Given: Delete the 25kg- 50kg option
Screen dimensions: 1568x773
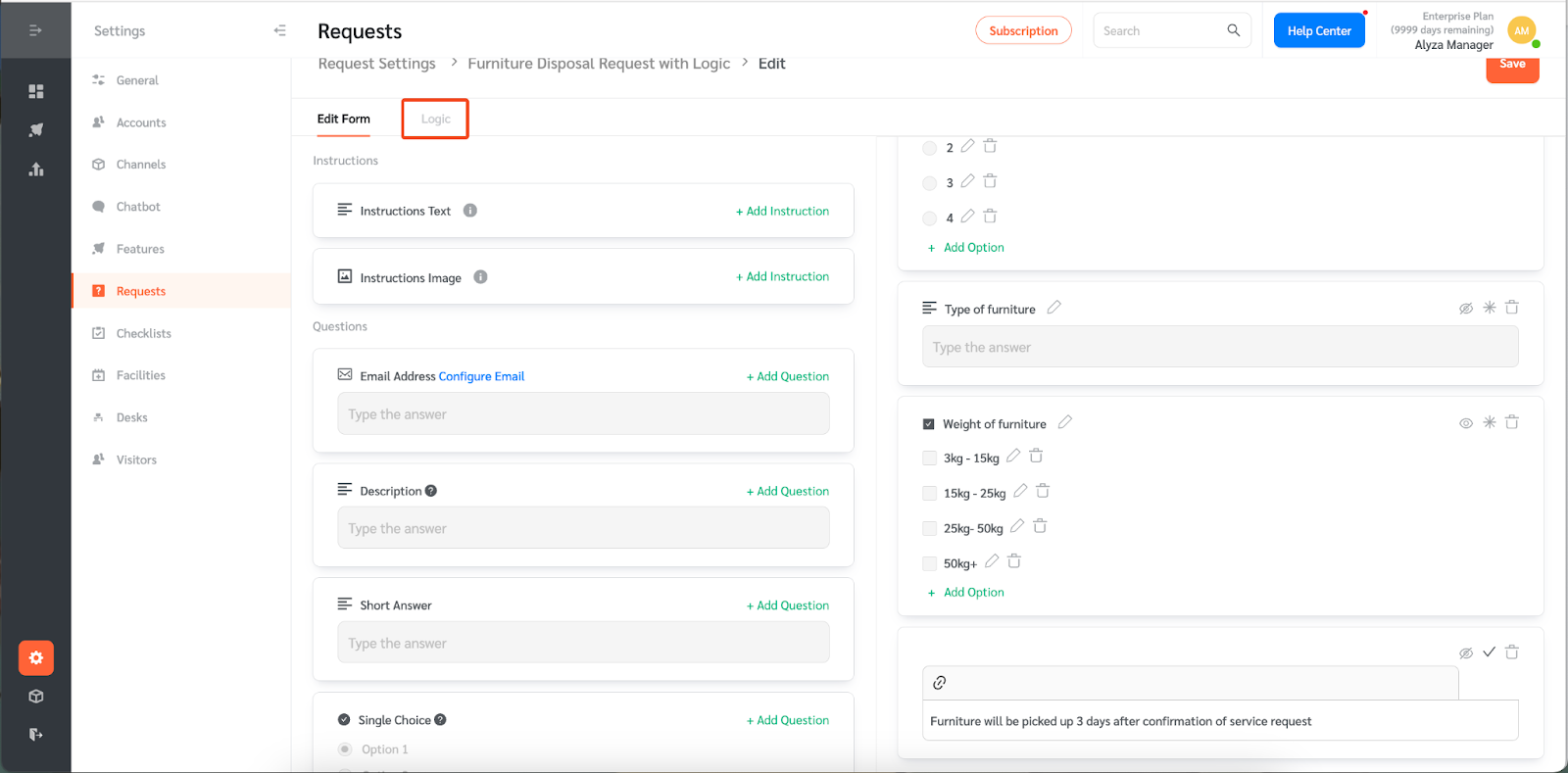Looking at the screenshot, I should point(1040,527).
